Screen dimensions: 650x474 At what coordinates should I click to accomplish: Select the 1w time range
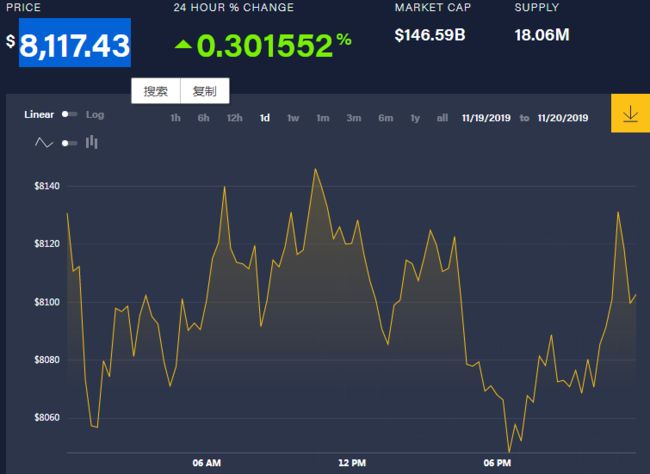click(293, 118)
